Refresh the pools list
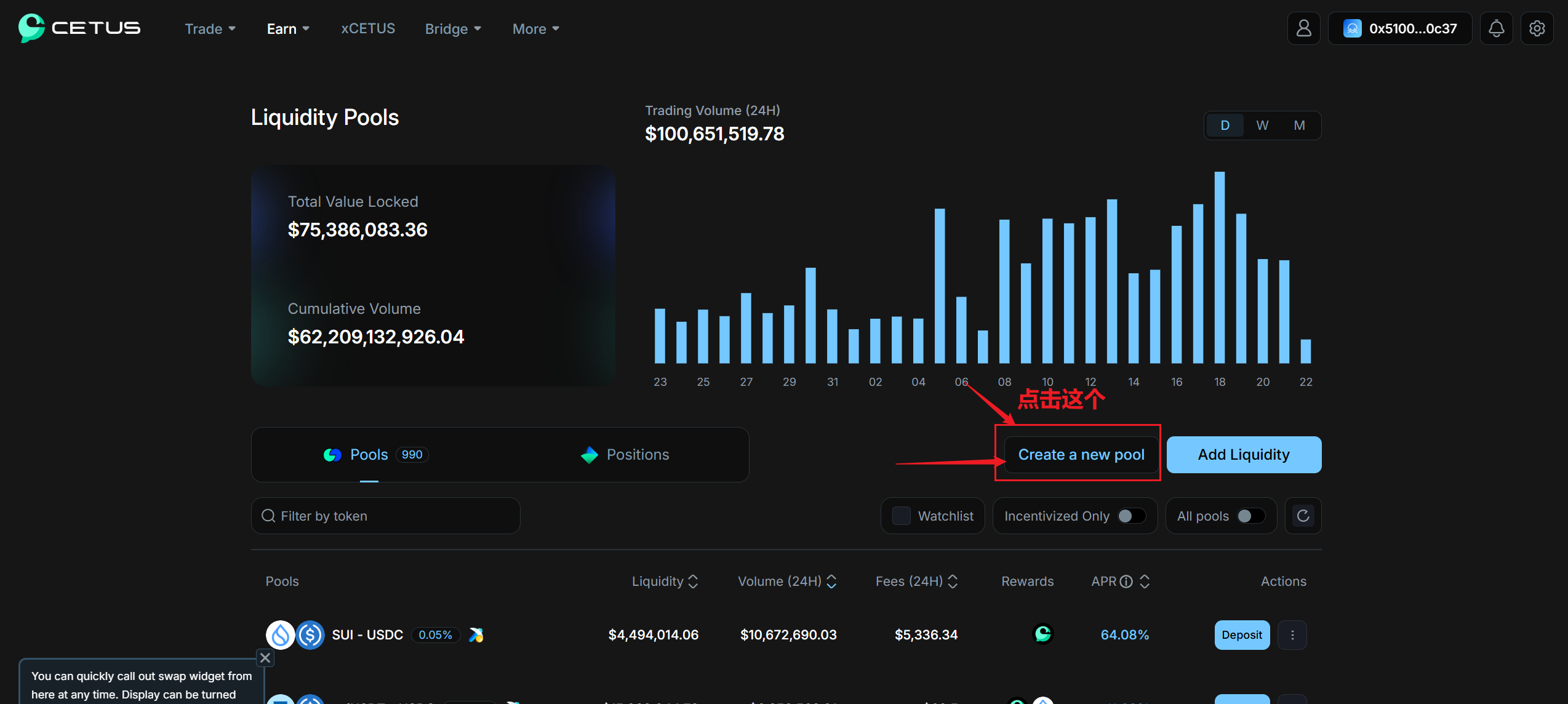Viewport: 1568px width, 704px height. [1303, 516]
